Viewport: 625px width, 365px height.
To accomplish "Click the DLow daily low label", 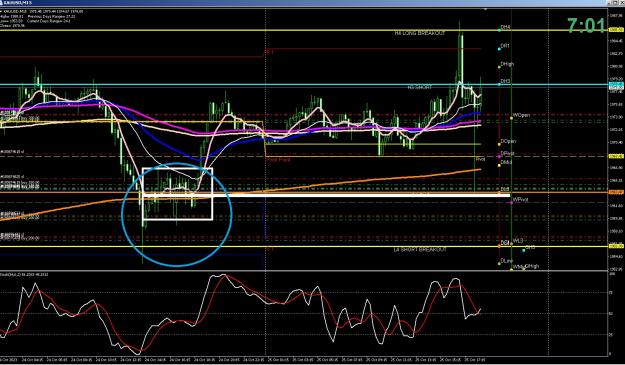I will [x=507, y=261].
